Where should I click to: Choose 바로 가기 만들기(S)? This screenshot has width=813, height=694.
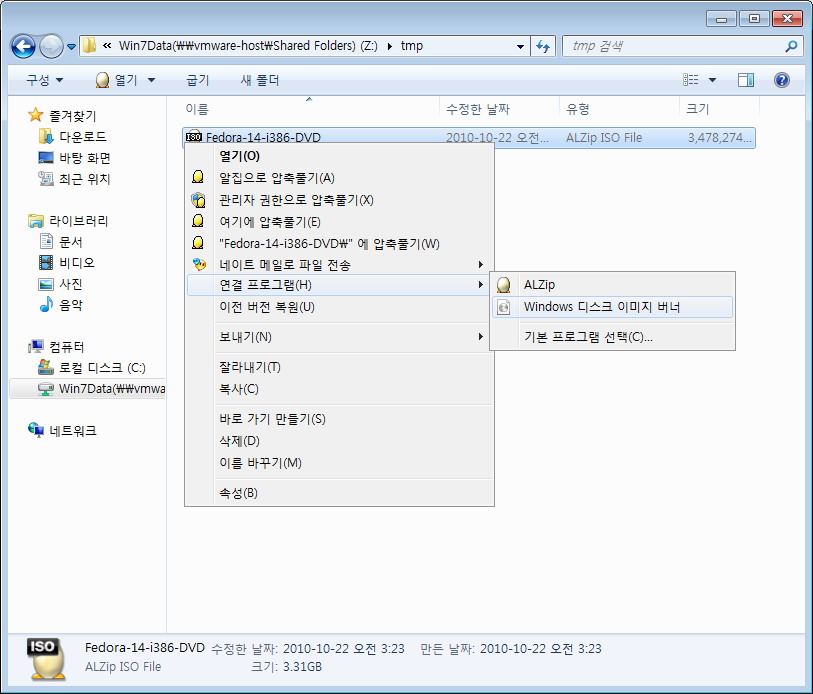pos(339,419)
